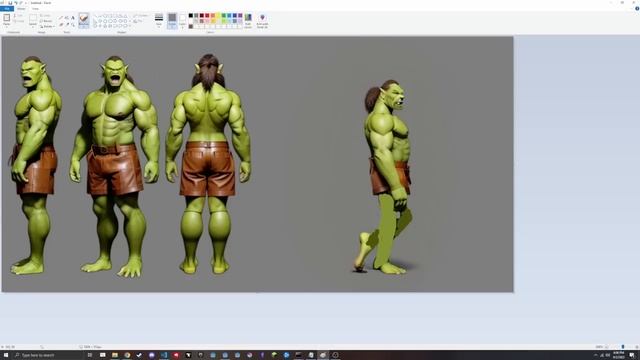Screen dimensions: 640x360
Task: Select the Color 1 foreground box
Action: pyautogui.click(x=172, y=20)
